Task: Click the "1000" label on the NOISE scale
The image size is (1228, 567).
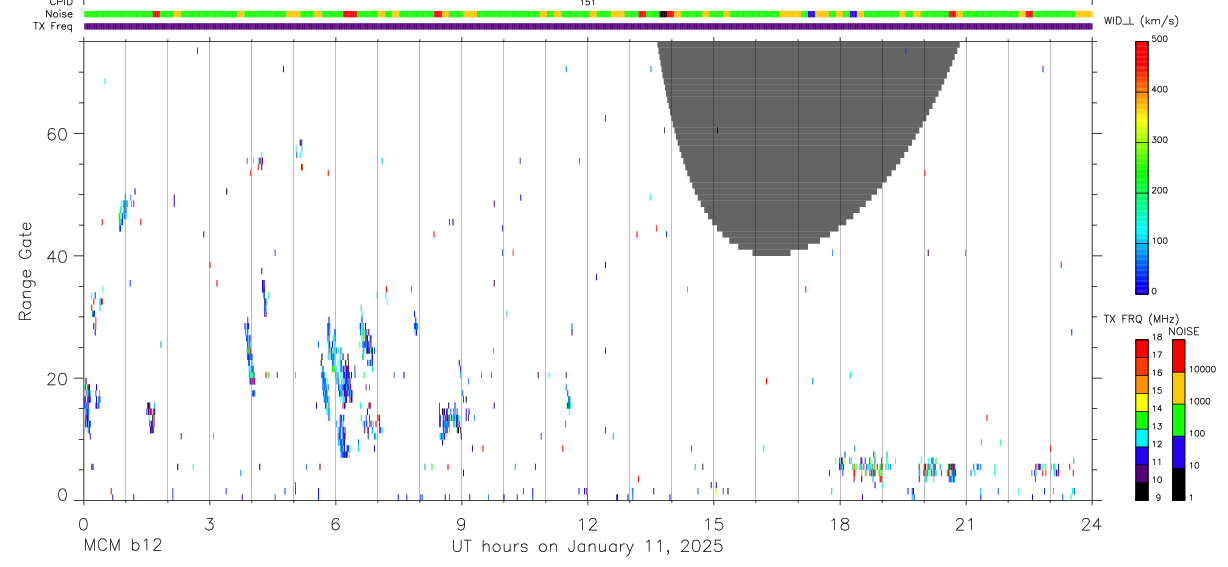Action: coord(1199,401)
